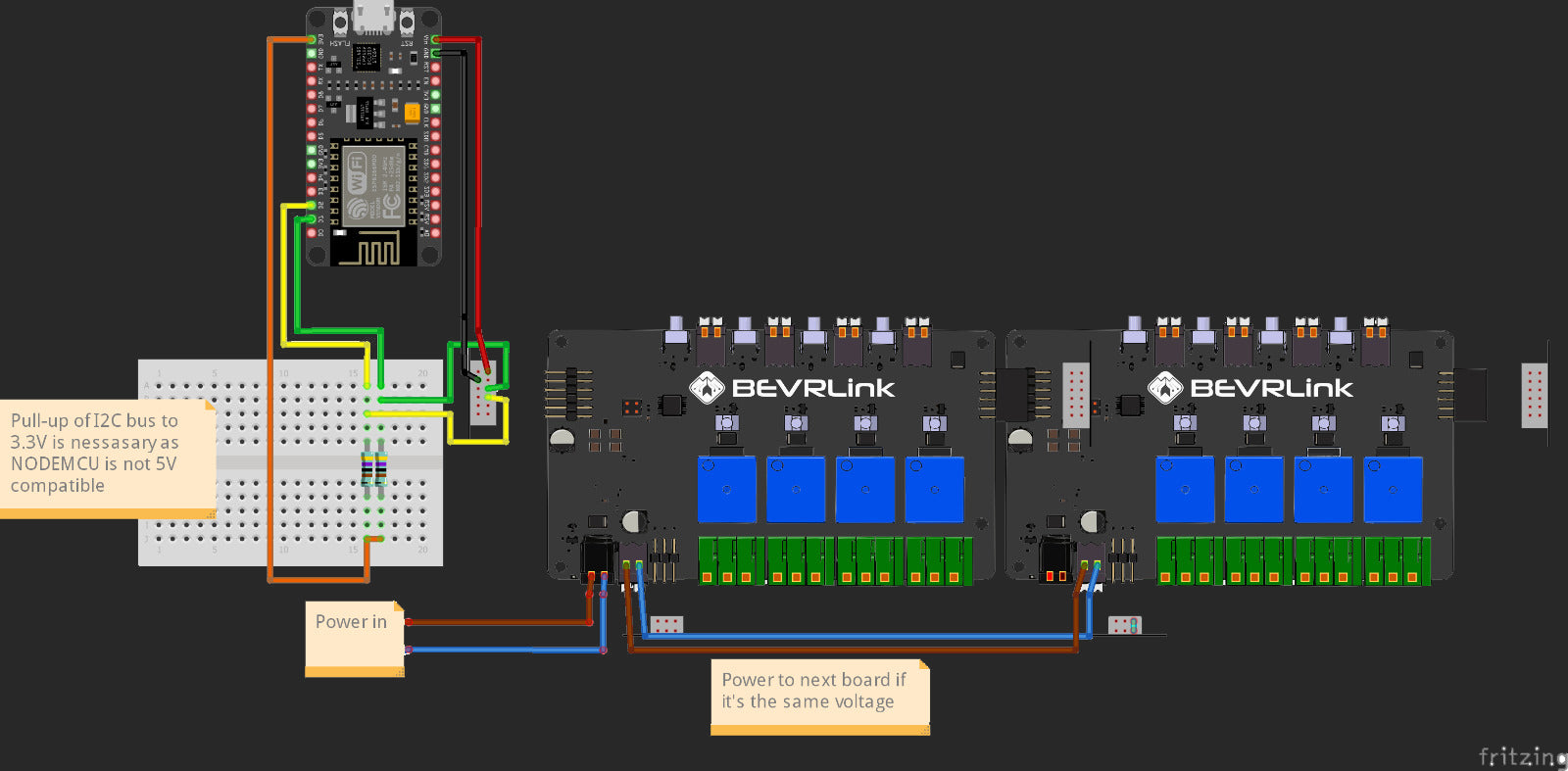Image resolution: width=1568 pixels, height=771 pixels.
Task: Select the pull-up resistors on the breadboard
Action: click(373, 470)
